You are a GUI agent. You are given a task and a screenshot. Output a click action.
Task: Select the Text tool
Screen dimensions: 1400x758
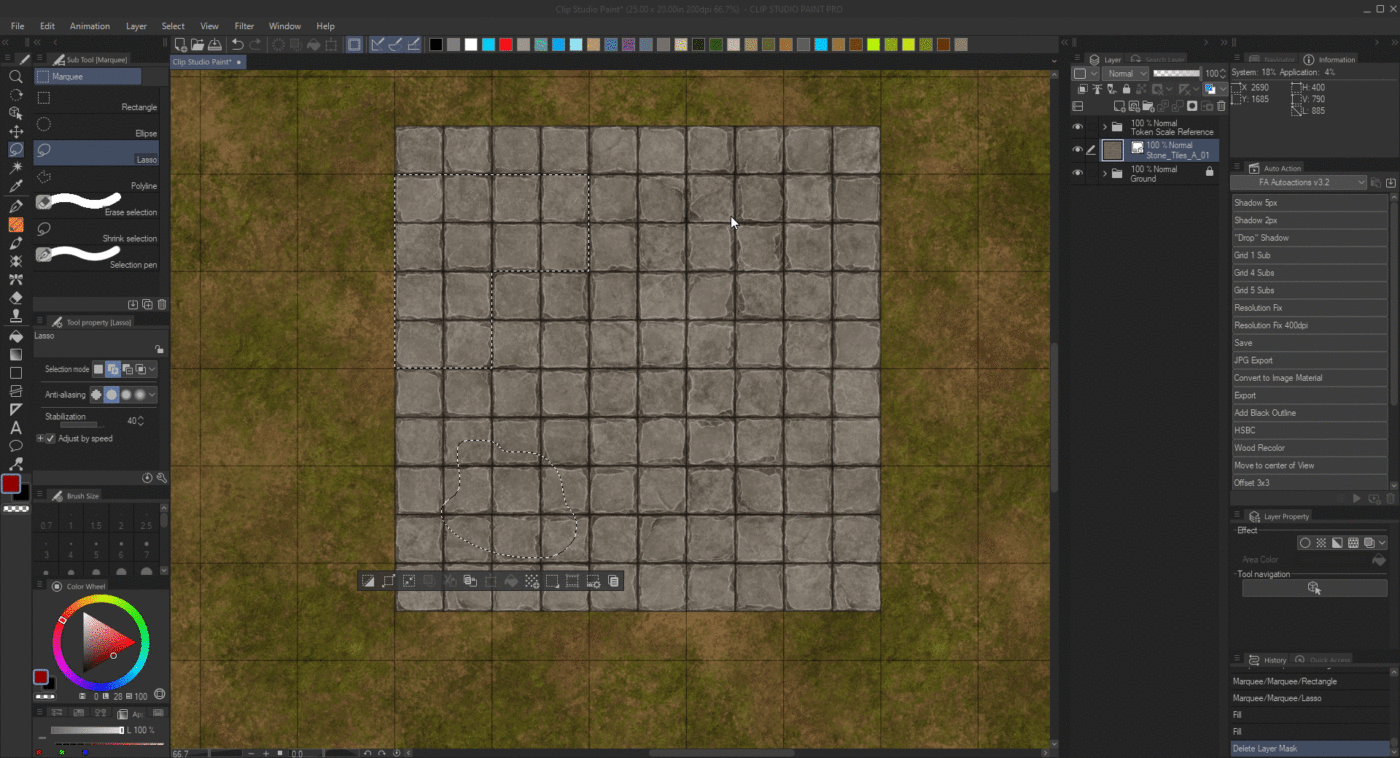16,428
